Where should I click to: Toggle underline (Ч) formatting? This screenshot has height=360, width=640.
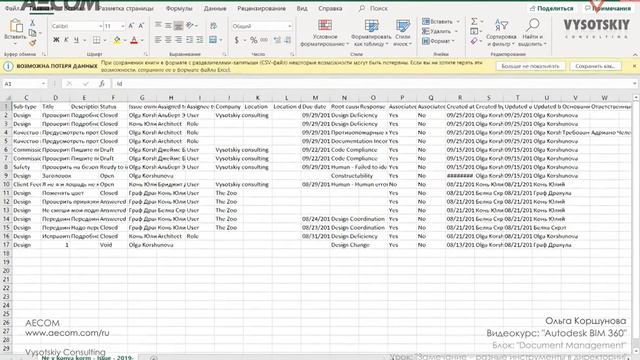tap(76, 40)
